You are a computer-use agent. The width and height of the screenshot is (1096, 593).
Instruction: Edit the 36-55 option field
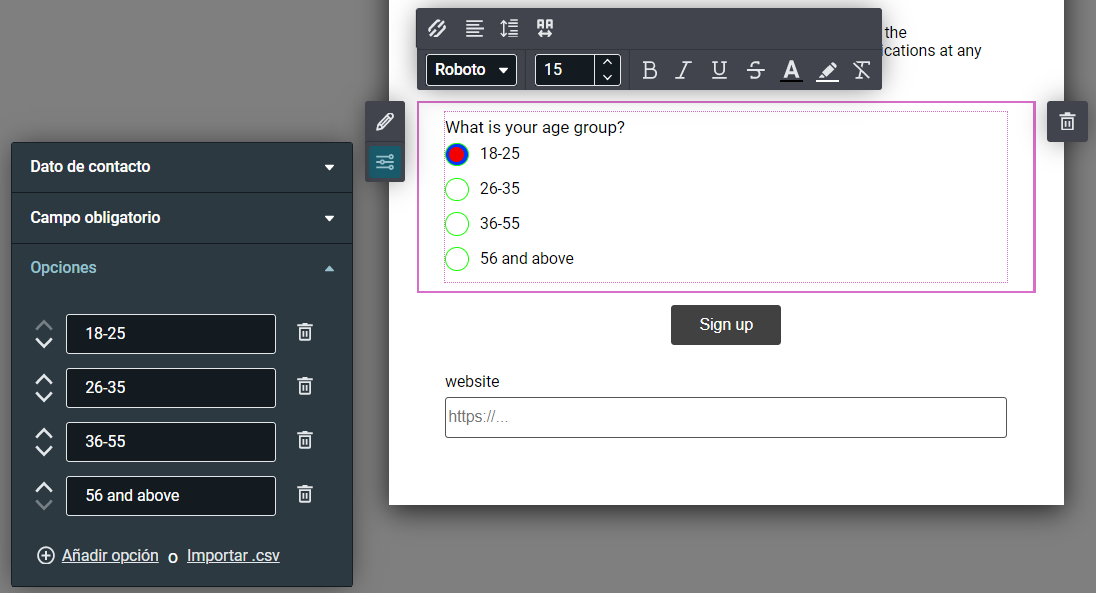[171, 442]
